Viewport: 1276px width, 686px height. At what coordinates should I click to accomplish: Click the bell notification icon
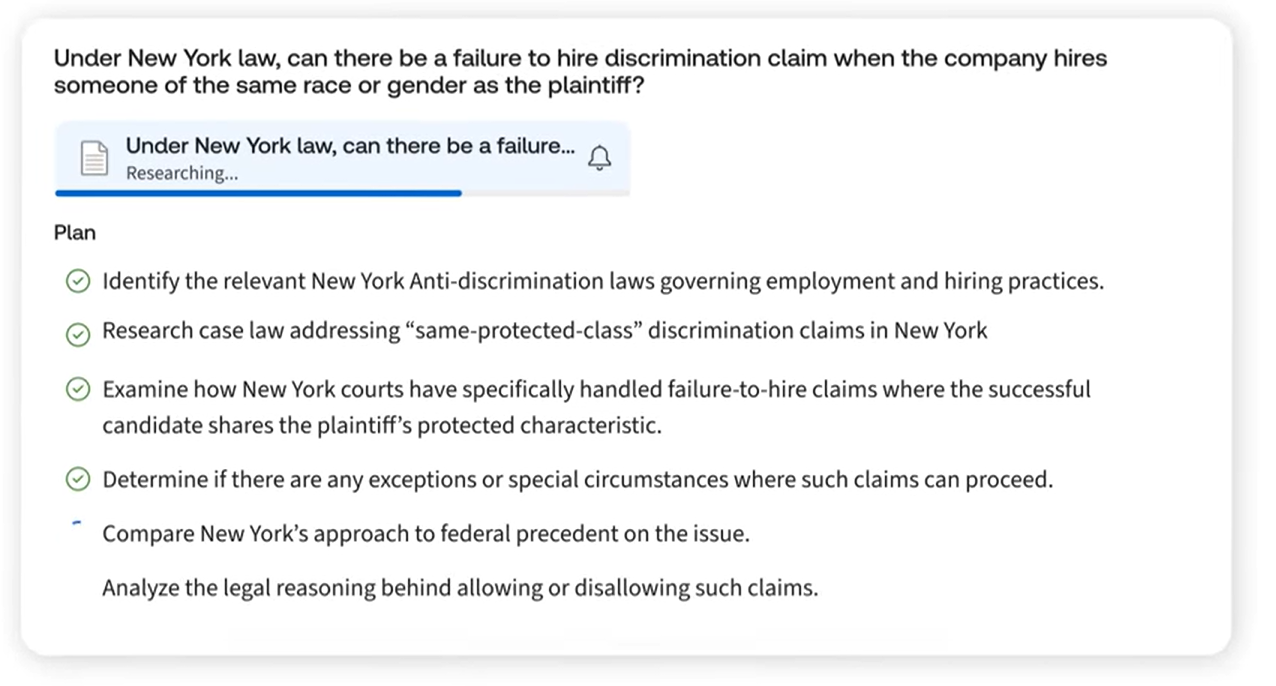click(x=599, y=158)
